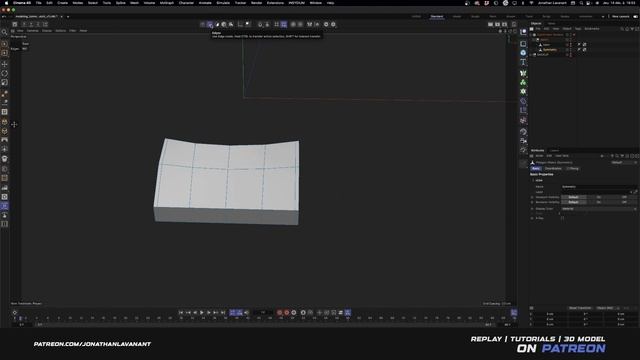Switch to the Standard layout tab

coord(437,17)
